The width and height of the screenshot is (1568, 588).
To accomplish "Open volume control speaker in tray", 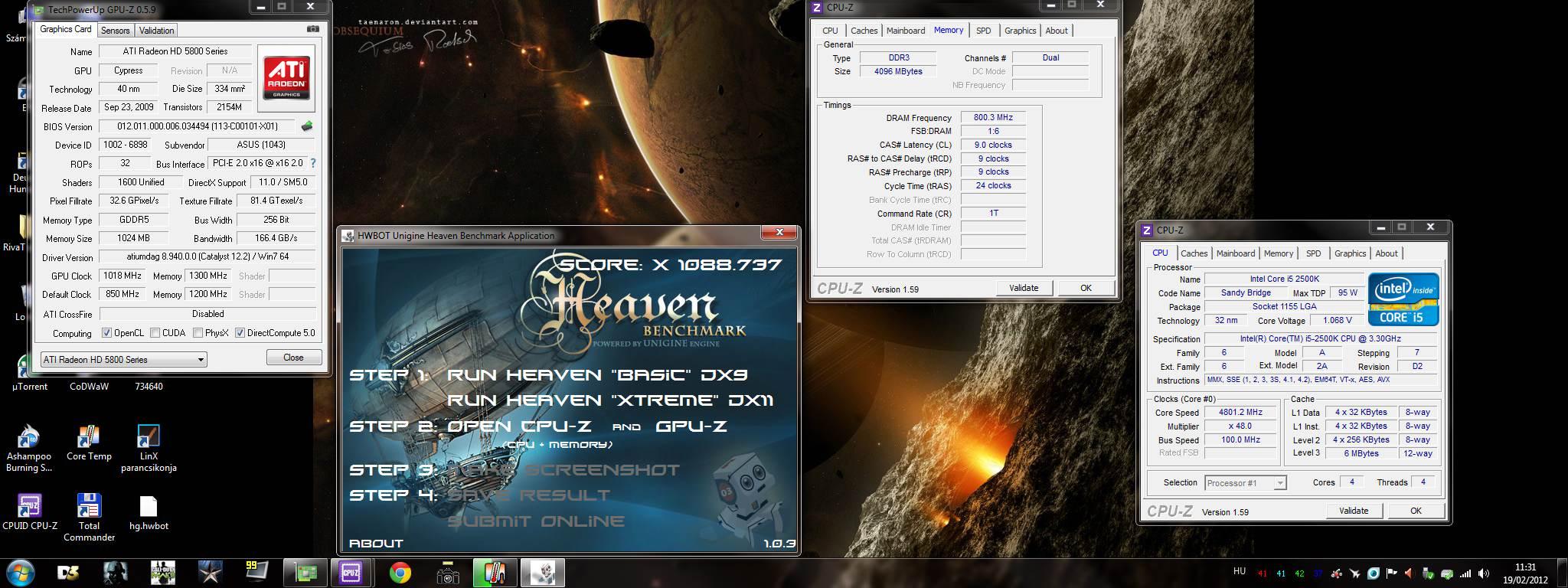I will click(x=1483, y=573).
